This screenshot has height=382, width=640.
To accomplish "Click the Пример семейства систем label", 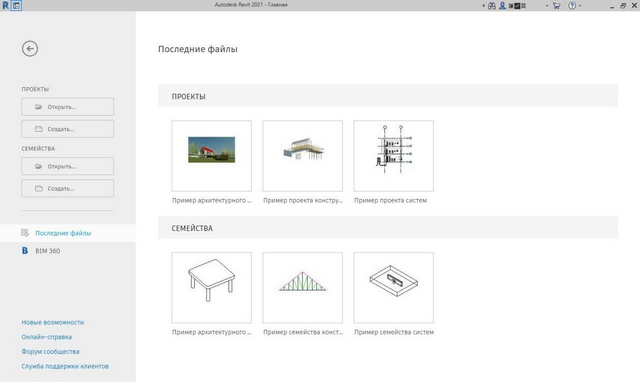I will pos(394,332).
